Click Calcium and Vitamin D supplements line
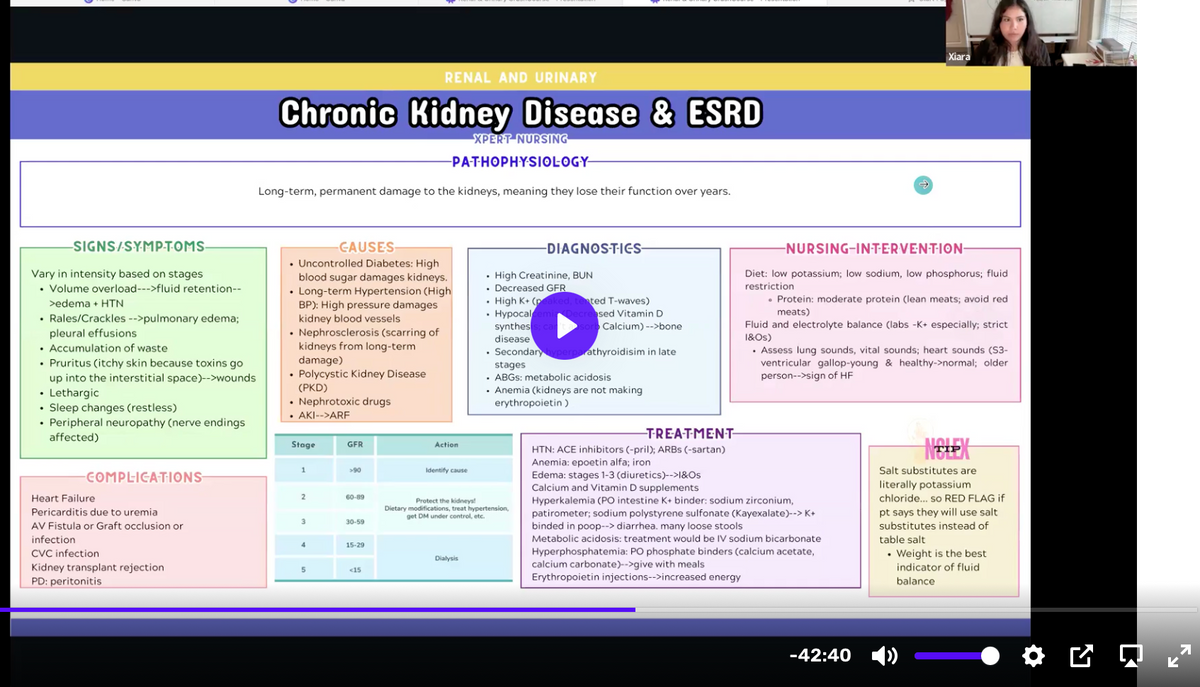 point(615,487)
